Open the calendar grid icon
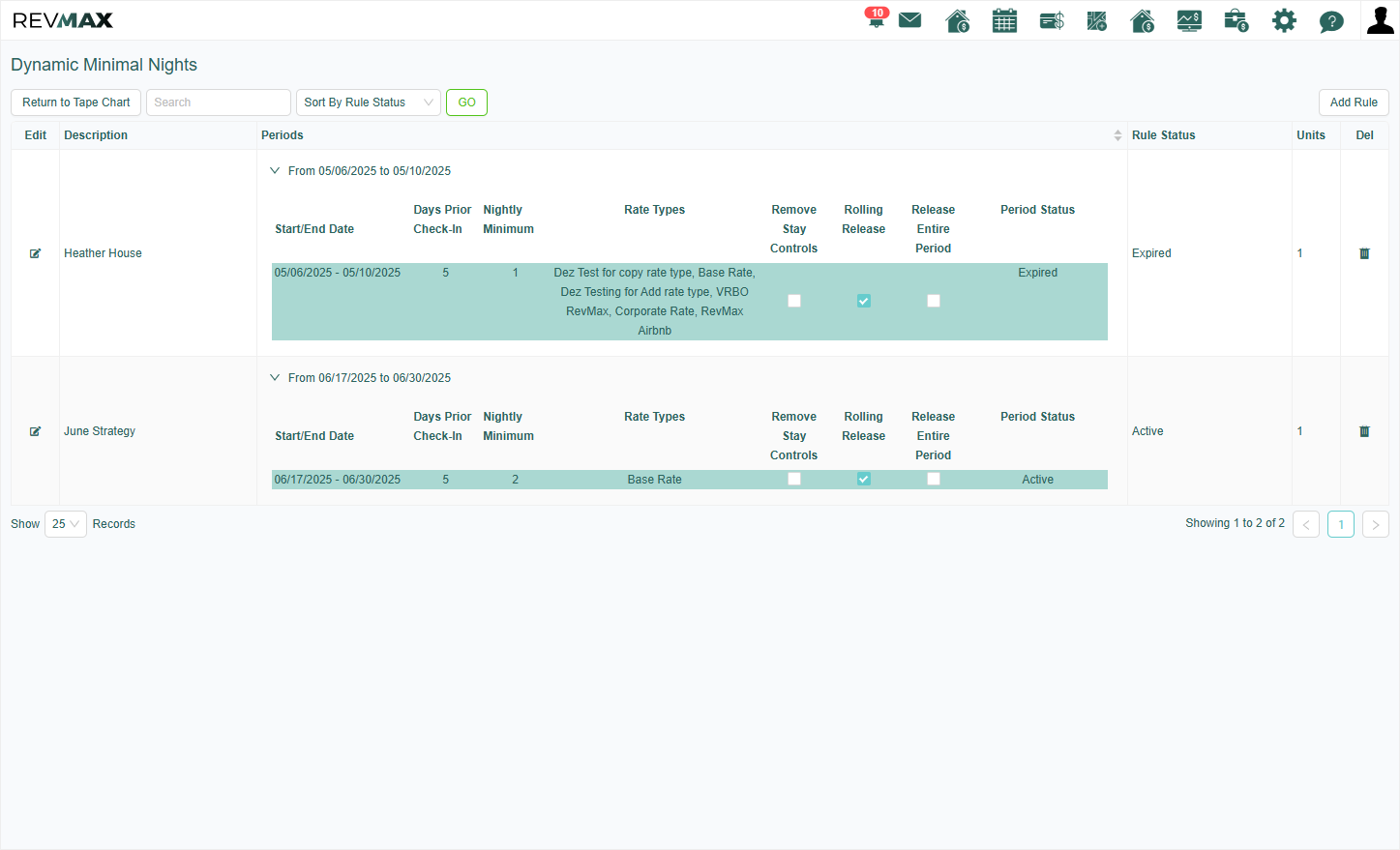This screenshot has width=1400, height=850. coord(1005,20)
